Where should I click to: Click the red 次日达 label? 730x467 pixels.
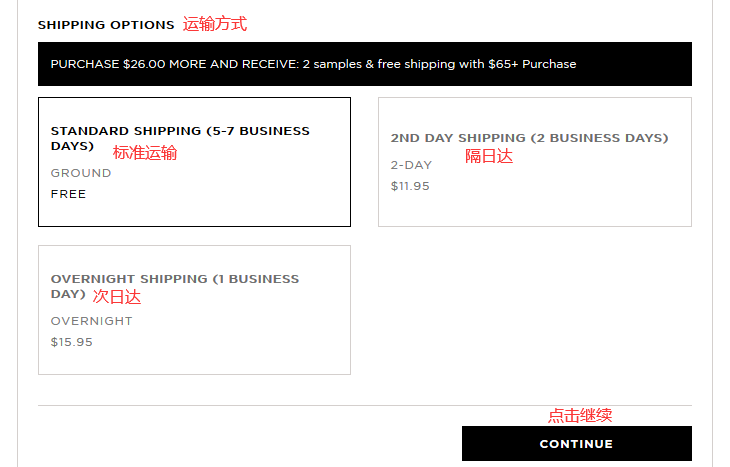(117, 297)
